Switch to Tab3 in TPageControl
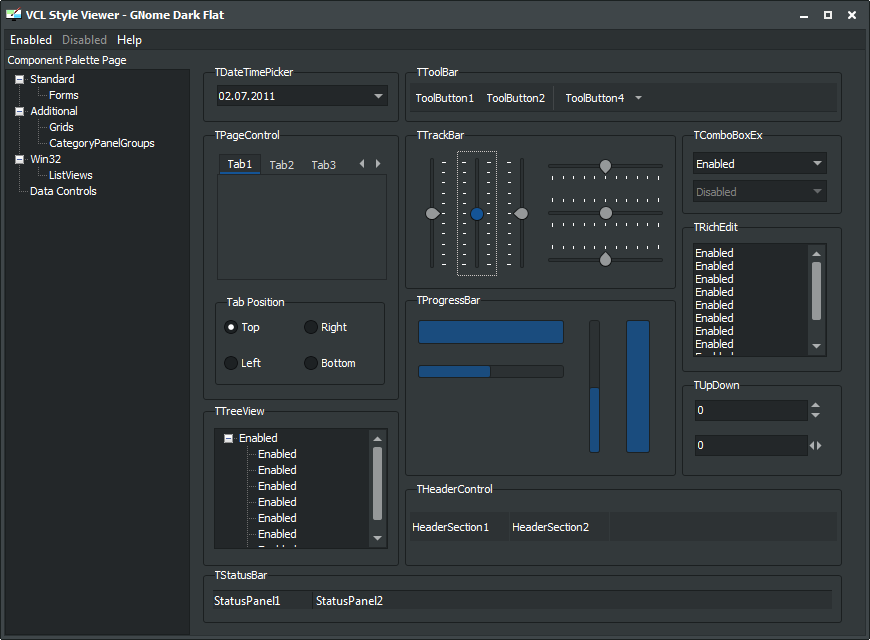This screenshot has width=870, height=640. 323,165
